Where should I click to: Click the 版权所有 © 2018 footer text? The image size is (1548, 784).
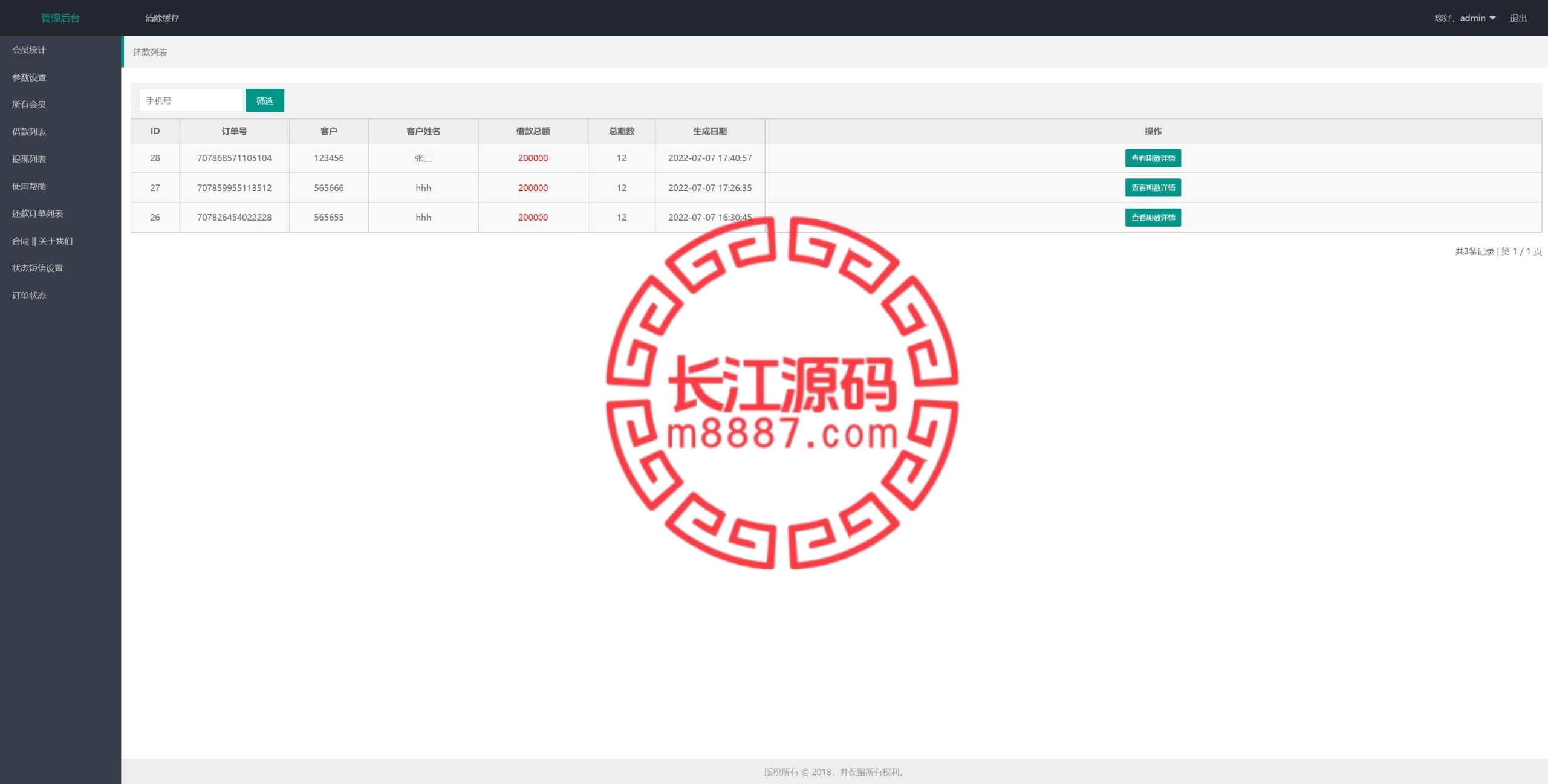(x=834, y=772)
